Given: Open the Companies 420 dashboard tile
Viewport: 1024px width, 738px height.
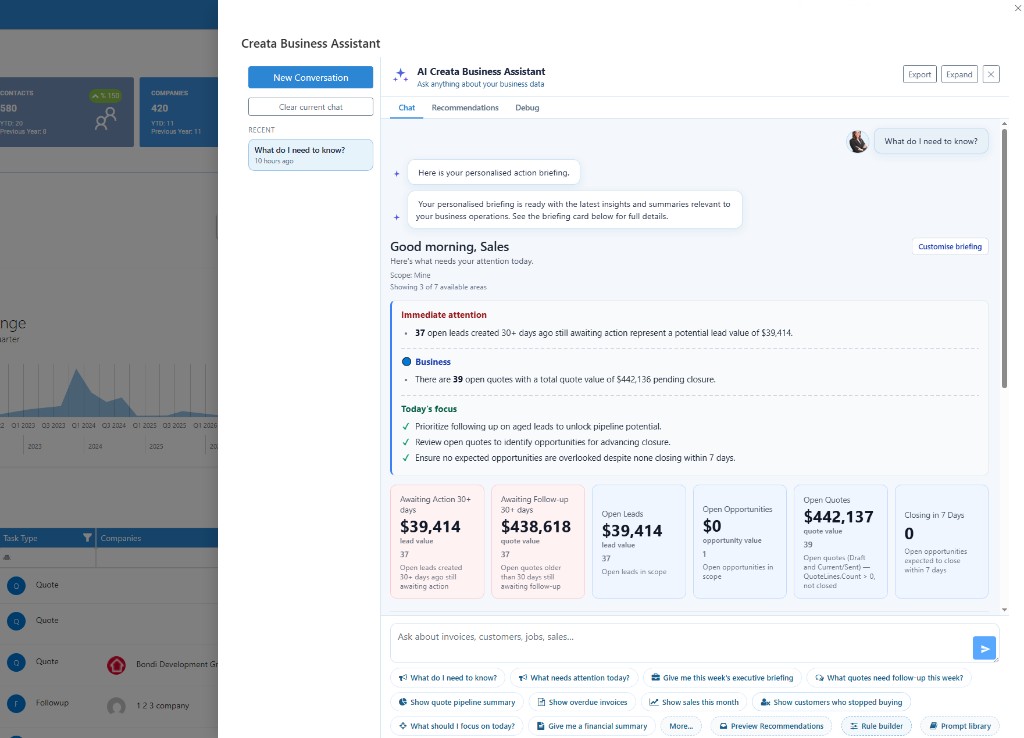Looking at the screenshot, I should [178, 112].
